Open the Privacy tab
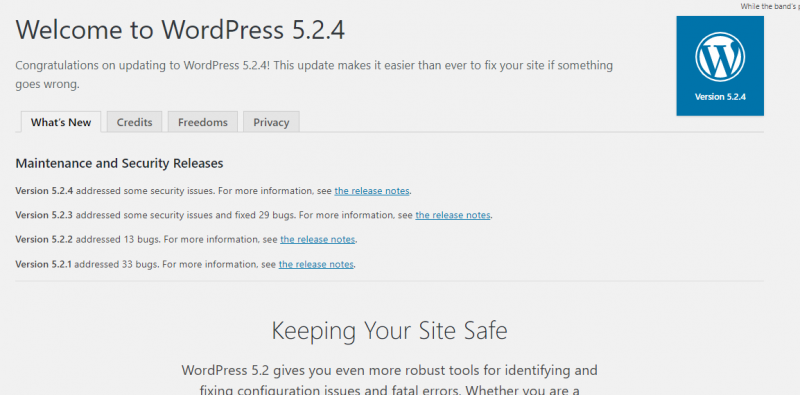This screenshot has height=395, width=800. [271, 122]
